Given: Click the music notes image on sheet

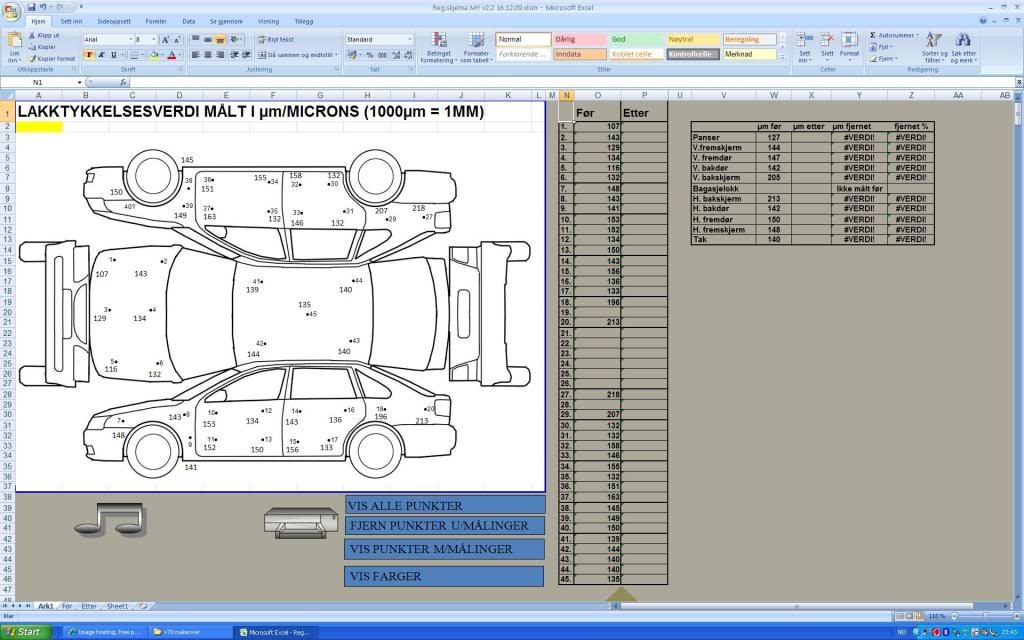Looking at the screenshot, I should point(110,517).
